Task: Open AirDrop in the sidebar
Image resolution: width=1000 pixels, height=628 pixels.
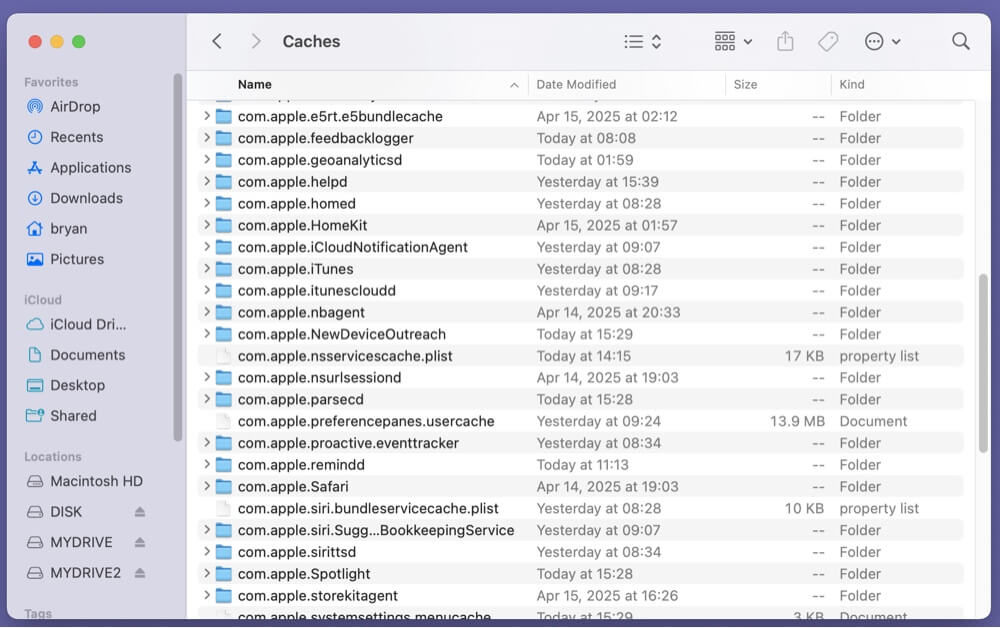Action: [x=75, y=106]
